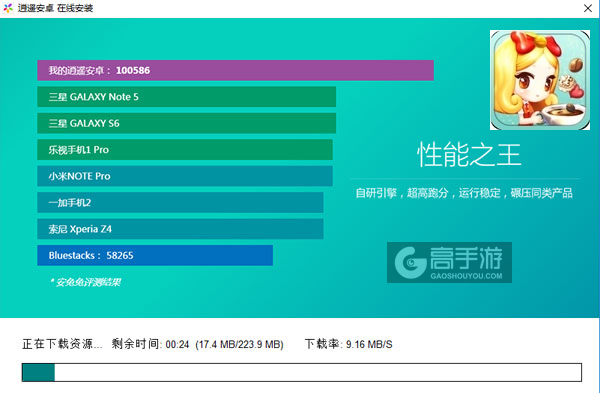Click the 自研引擎 超高跑分 description line
This screenshot has width=600, height=393.
click(x=464, y=193)
